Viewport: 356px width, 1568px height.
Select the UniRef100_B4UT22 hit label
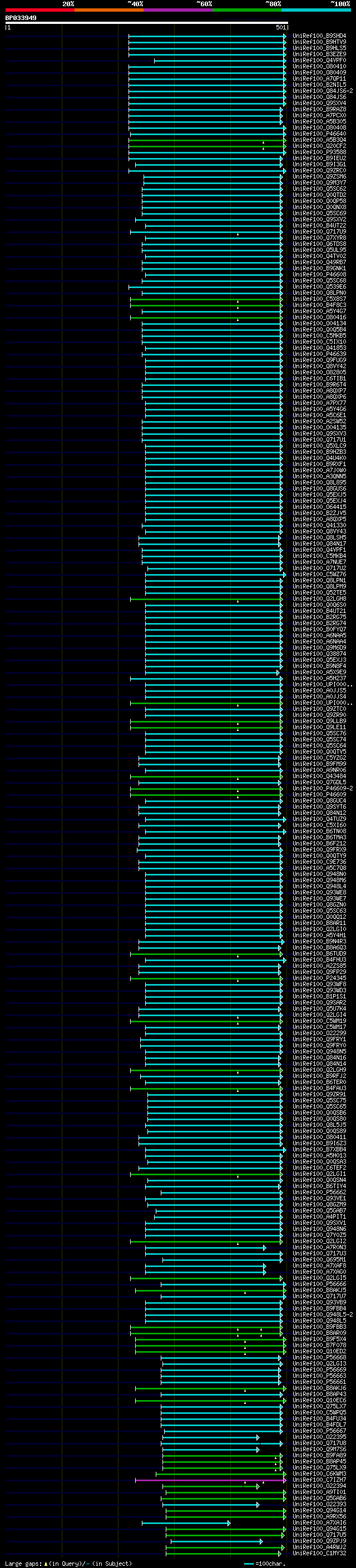(319, 225)
